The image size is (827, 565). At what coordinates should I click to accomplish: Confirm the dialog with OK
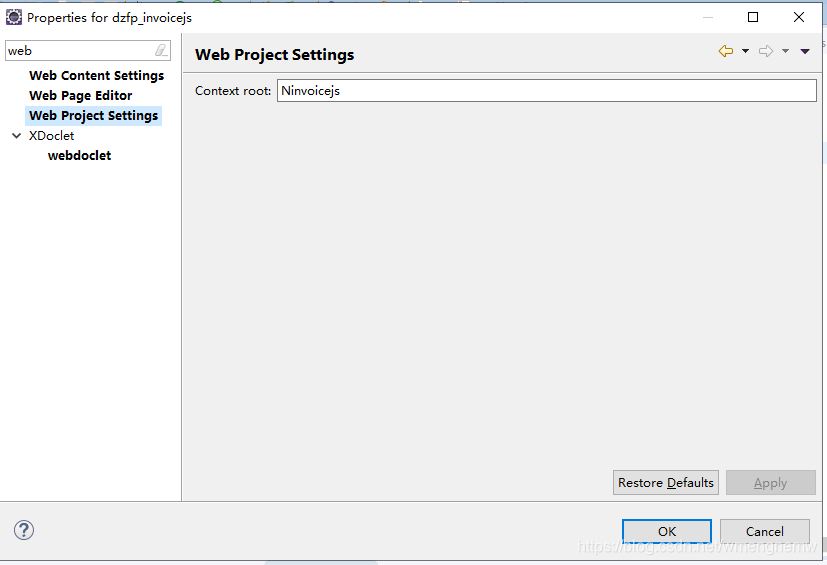pos(666,531)
